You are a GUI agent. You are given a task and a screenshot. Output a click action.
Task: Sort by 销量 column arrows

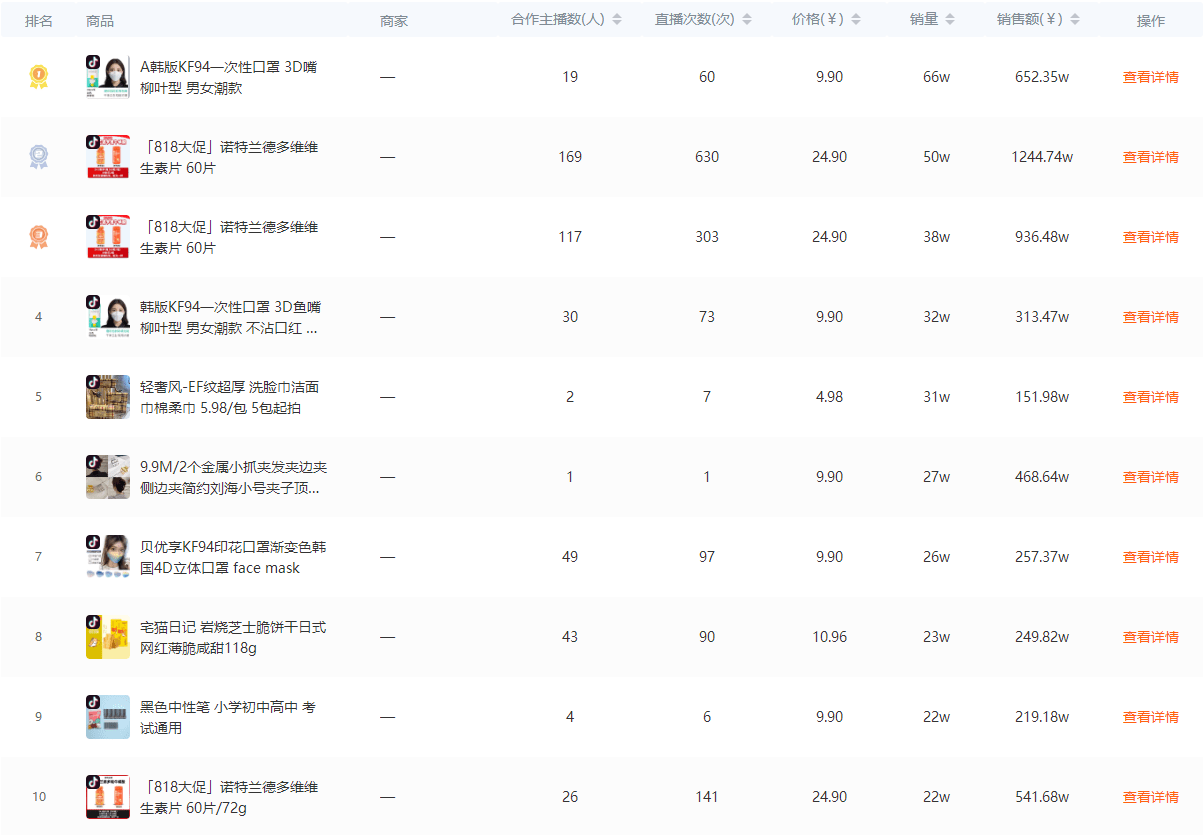pyautogui.click(x=949, y=20)
